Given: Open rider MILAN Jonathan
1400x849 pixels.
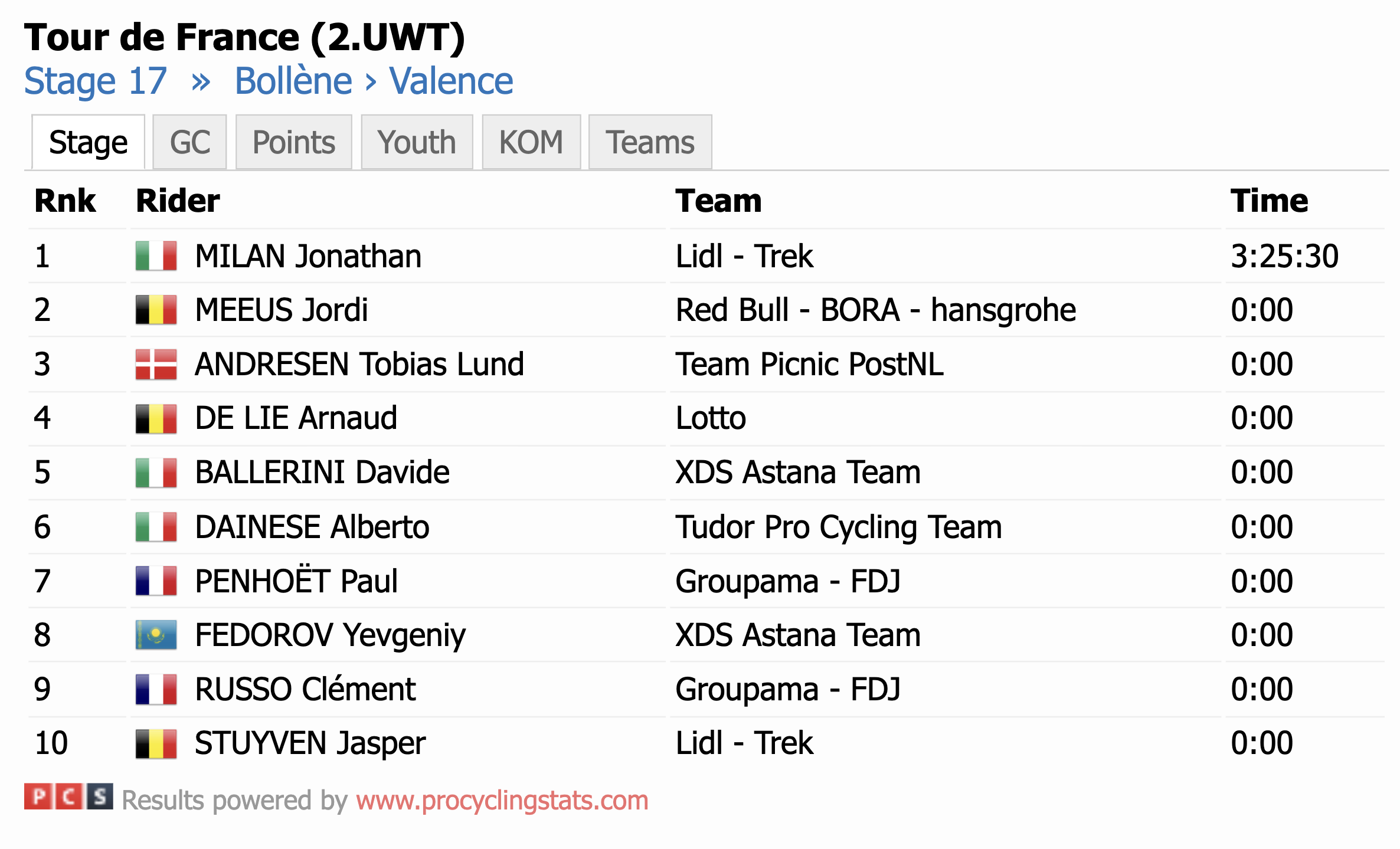Looking at the screenshot, I should tap(308, 256).
